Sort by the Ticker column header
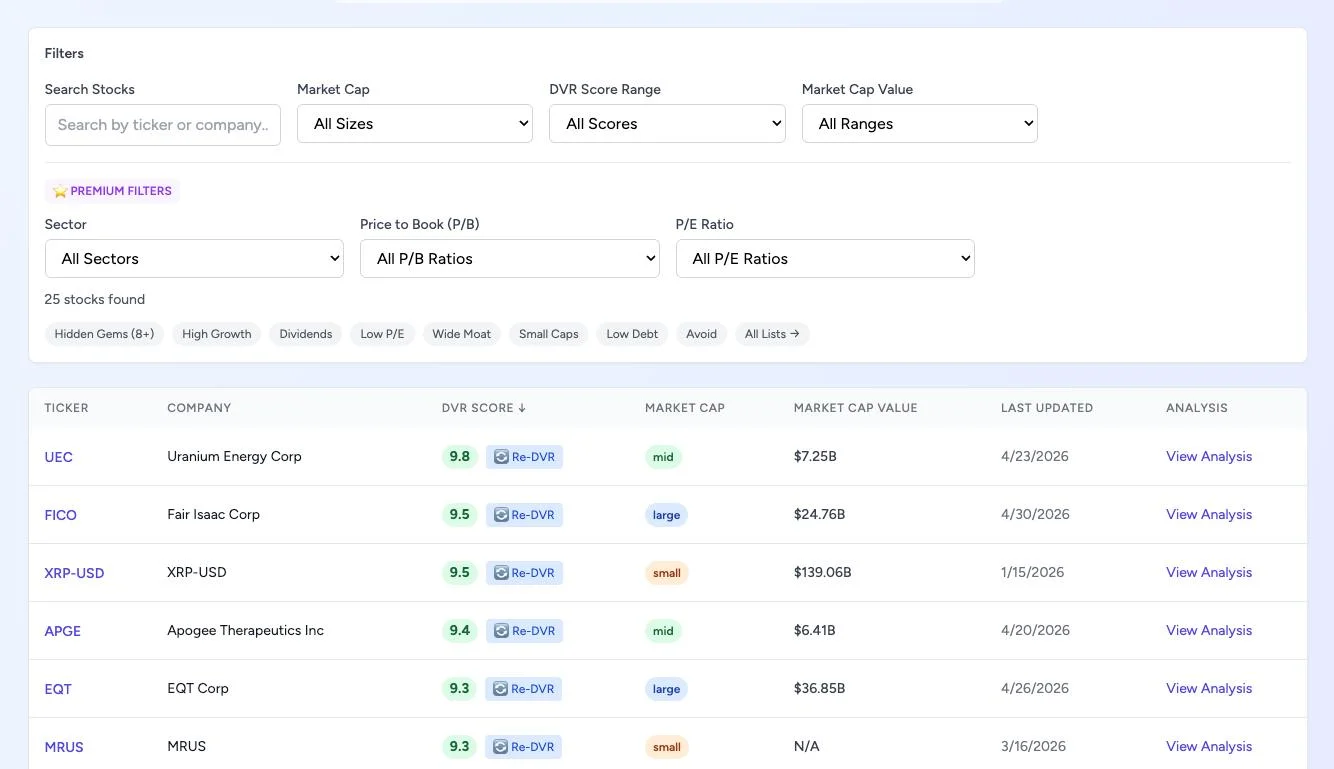Image resolution: width=1334 pixels, height=769 pixels. point(67,408)
